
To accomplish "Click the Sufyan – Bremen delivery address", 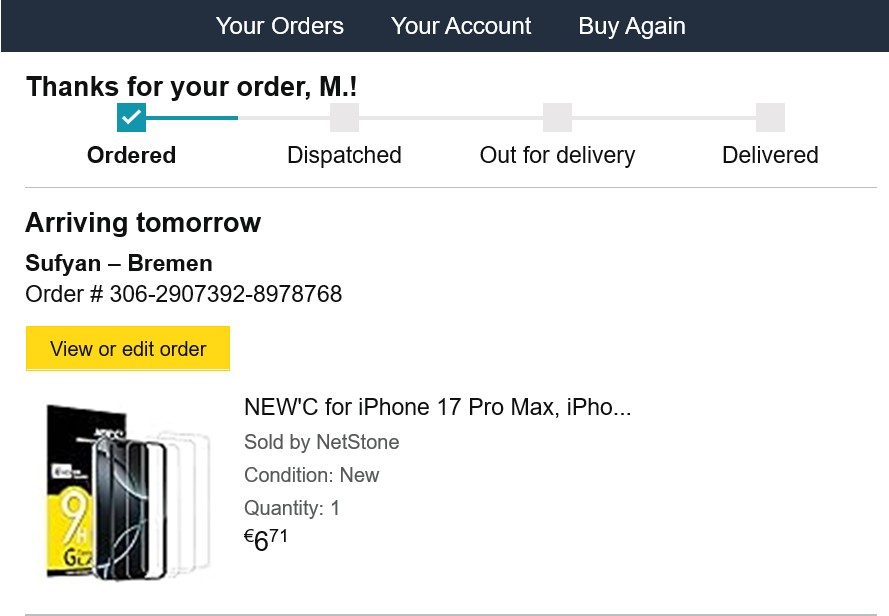I will 119,264.
